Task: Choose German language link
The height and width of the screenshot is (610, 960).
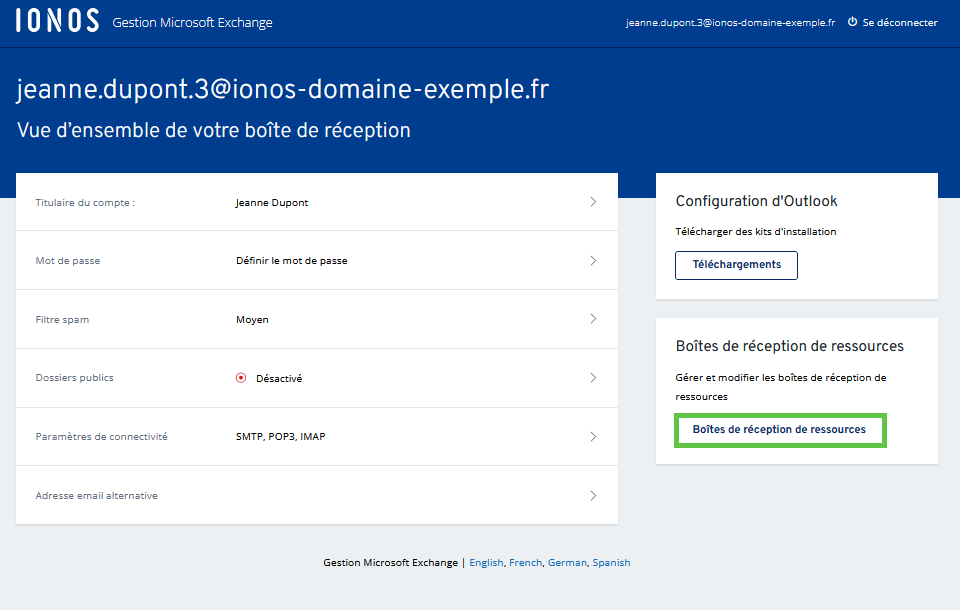Action: (567, 563)
